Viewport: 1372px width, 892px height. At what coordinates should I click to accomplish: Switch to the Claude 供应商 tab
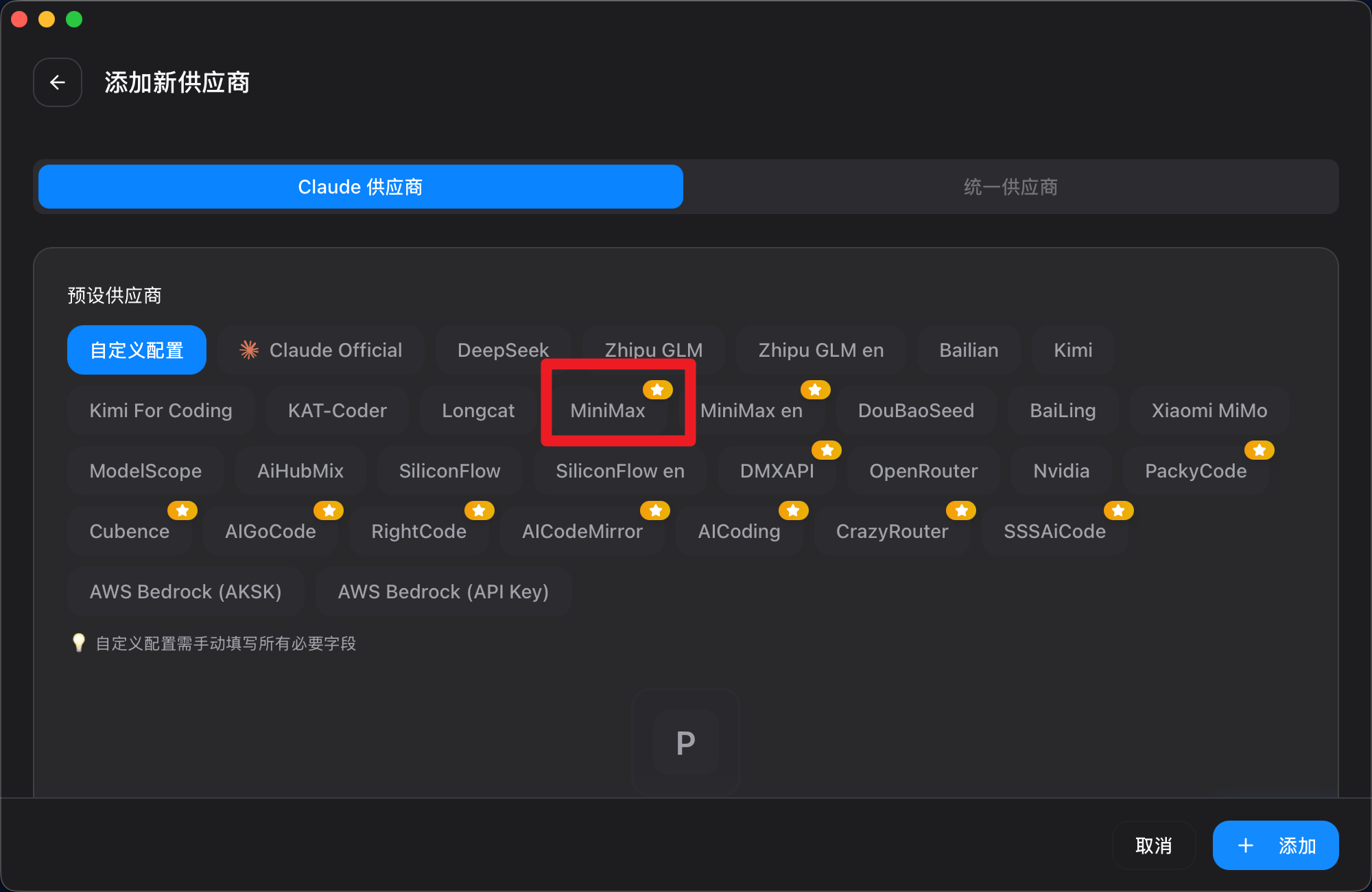coord(360,187)
